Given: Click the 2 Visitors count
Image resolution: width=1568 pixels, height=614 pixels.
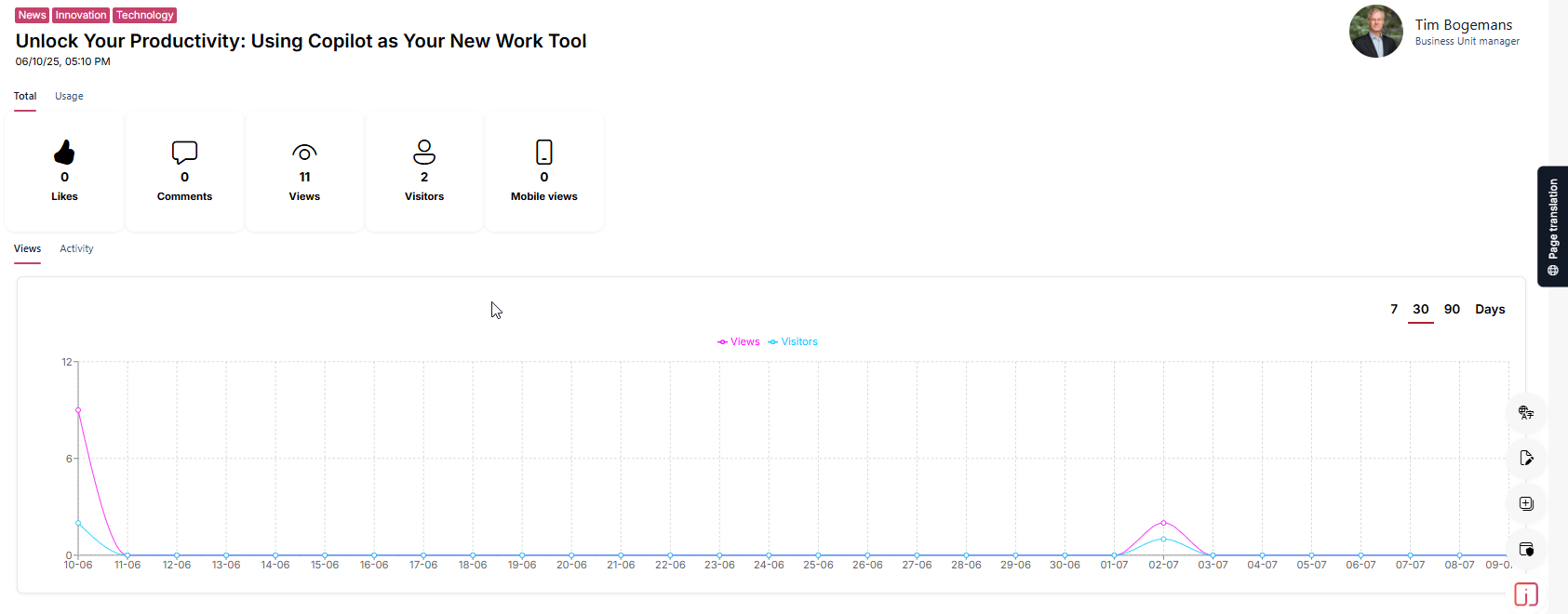Looking at the screenshot, I should pos(424,178).
